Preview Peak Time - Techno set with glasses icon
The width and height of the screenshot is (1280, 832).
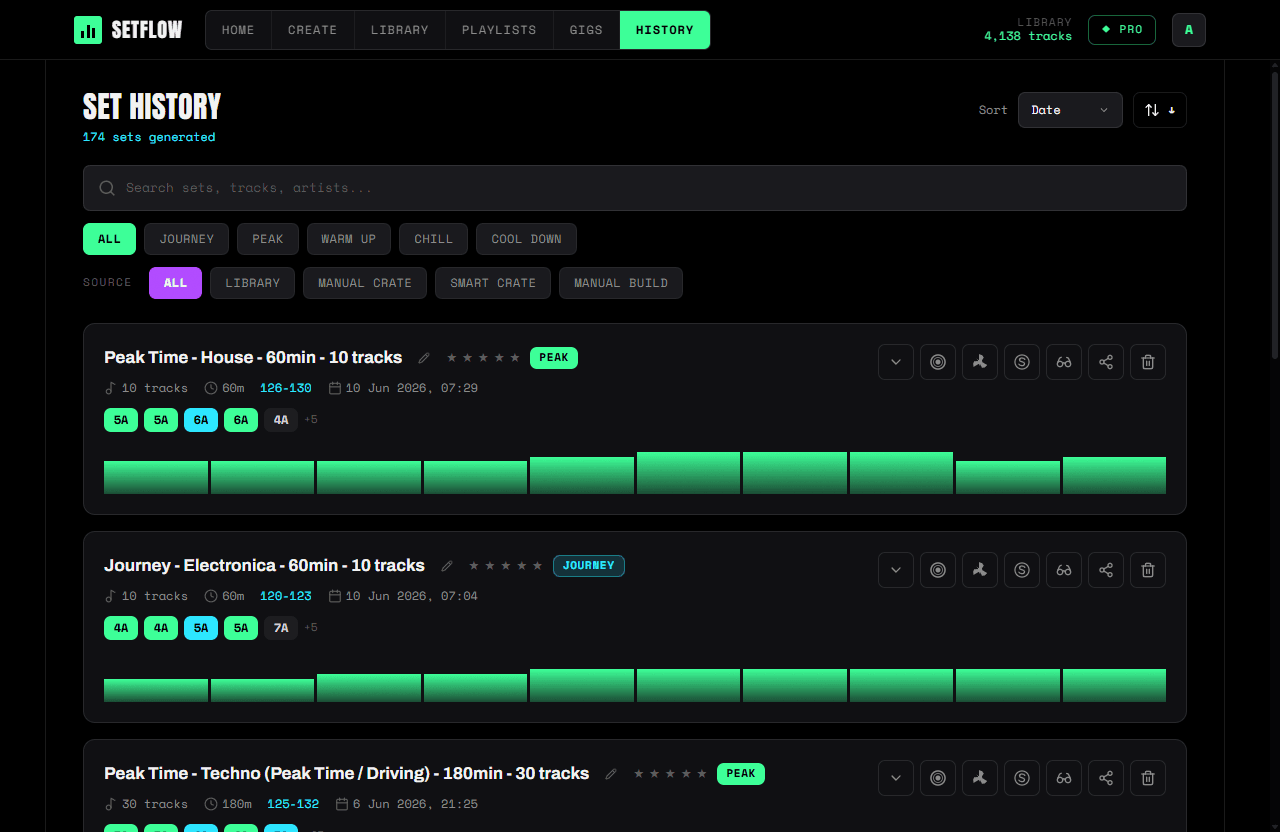(1064, 778)
